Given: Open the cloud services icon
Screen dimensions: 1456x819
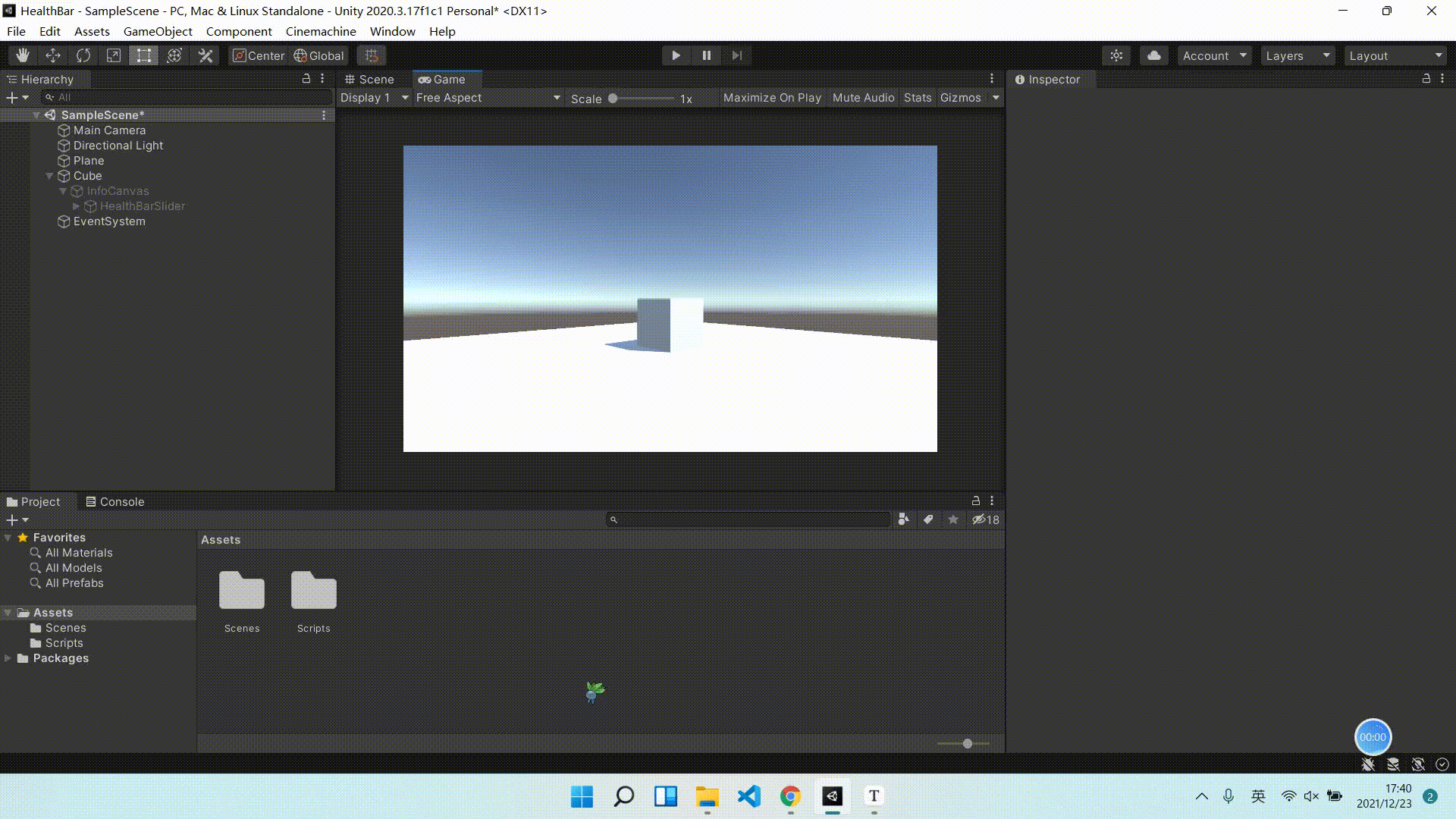Looking at the screenshot, I should click(x=1154, y=55).
